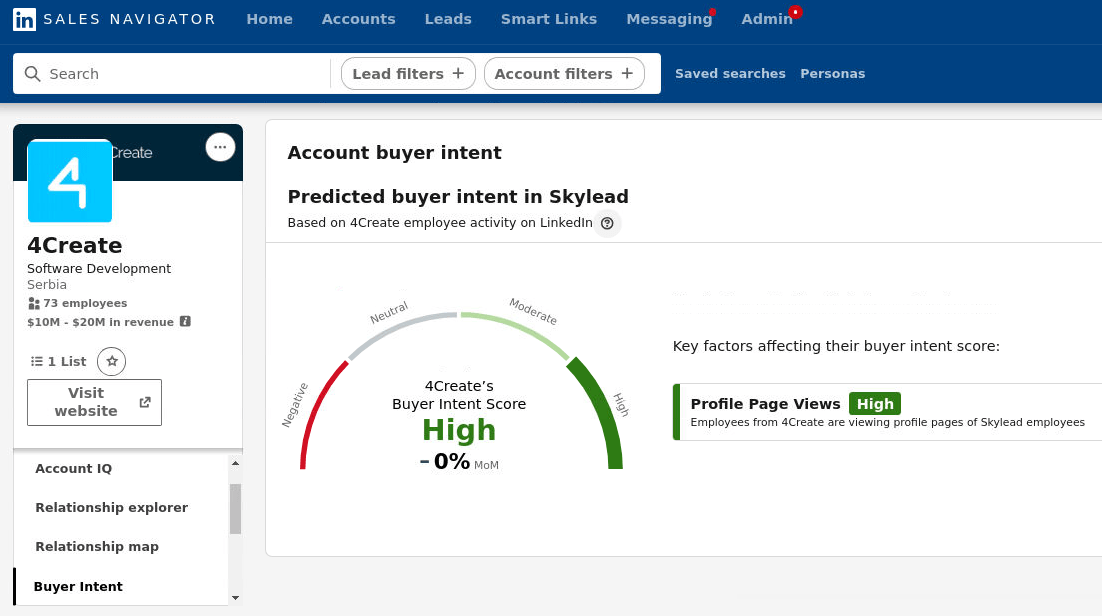Click the Profile Page Views factor card
Image resolution: width=1102 pixels, height=616 pixels.
pyautogui.click(x=887, y=412)
